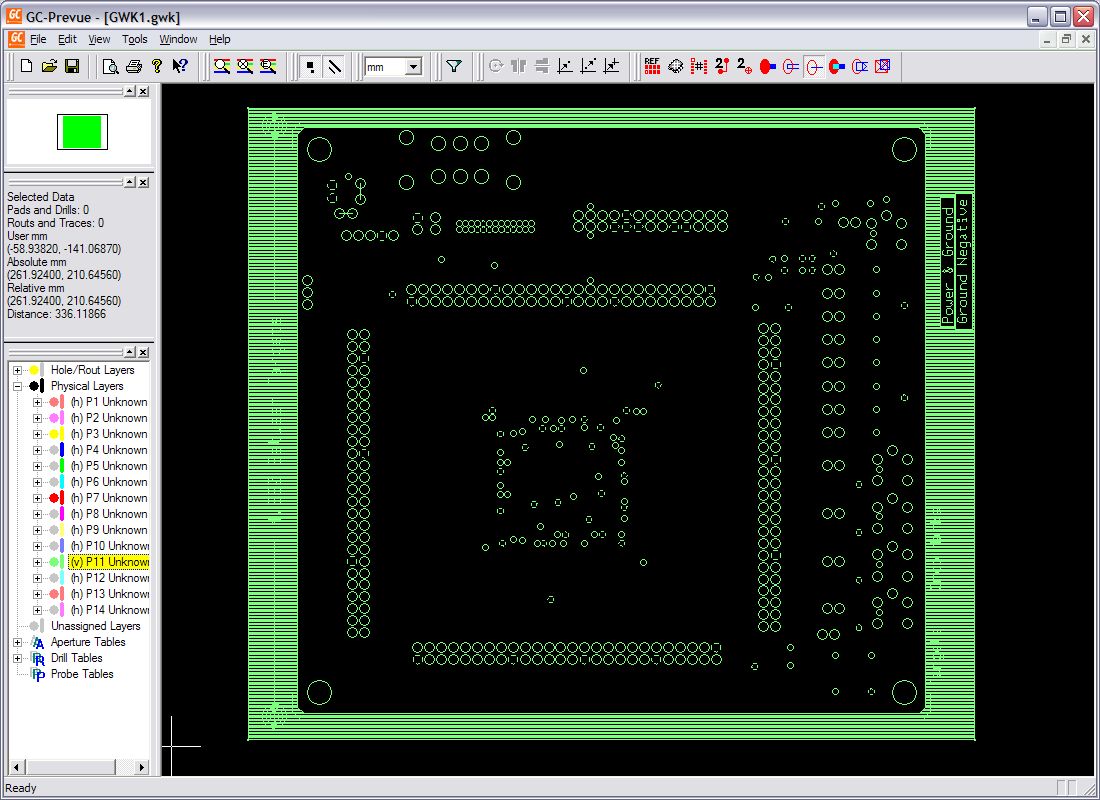This screenshot has height=800, width=1100.
Task: Open a file with the folder icon
Action: (49, 66)
